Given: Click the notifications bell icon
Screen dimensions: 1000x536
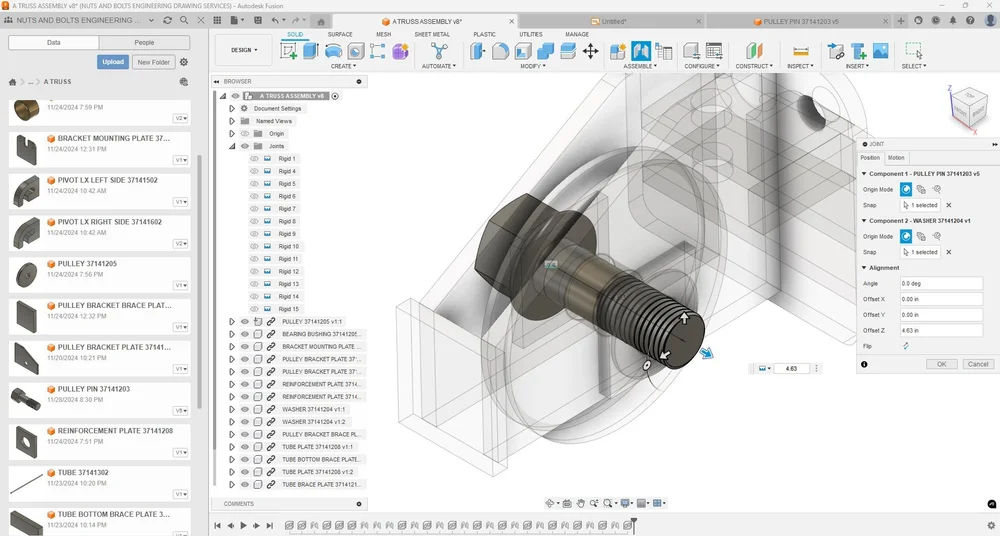Looking at the screenshot, I should 953,20.
